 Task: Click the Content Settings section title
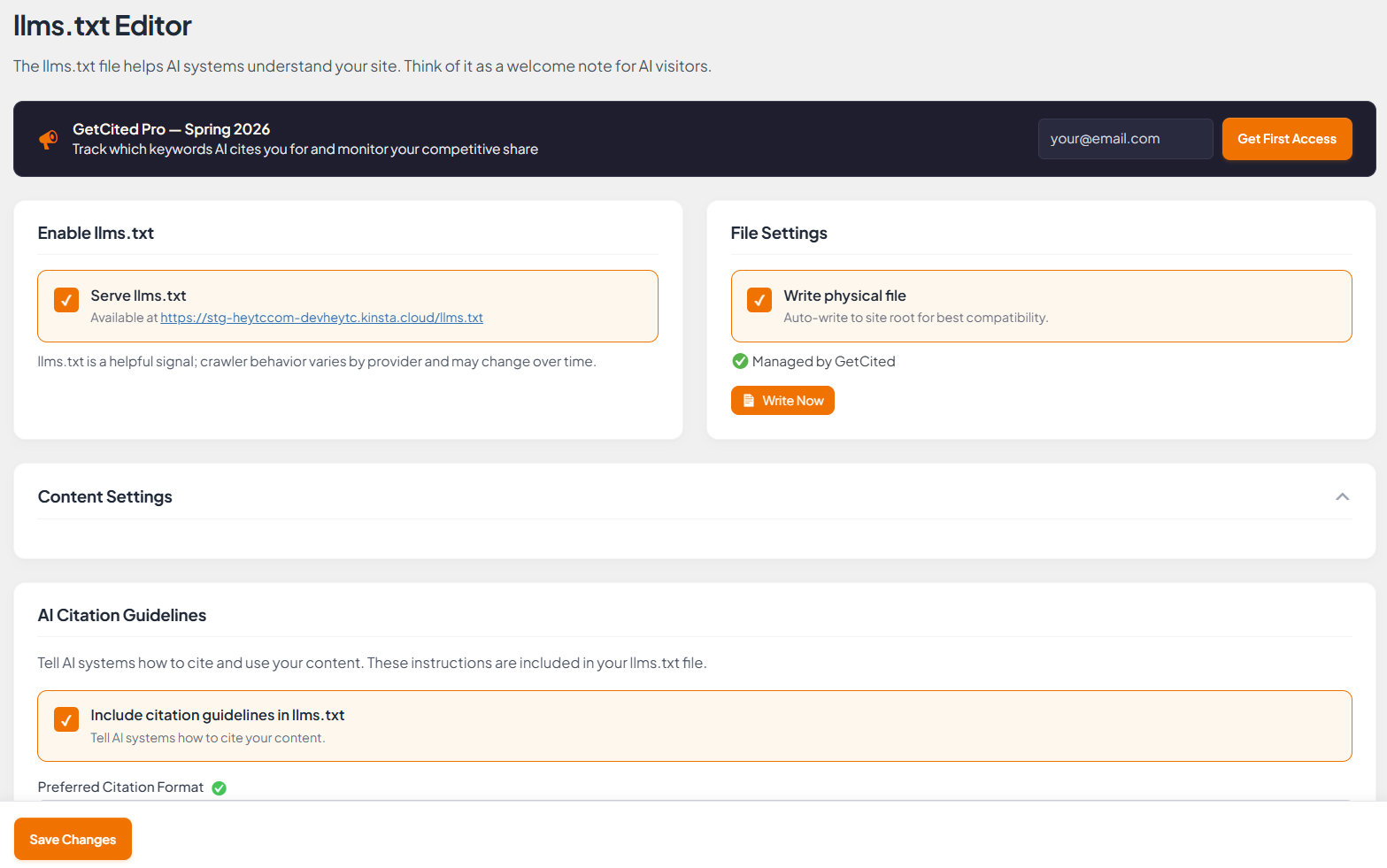click(105, 497)
